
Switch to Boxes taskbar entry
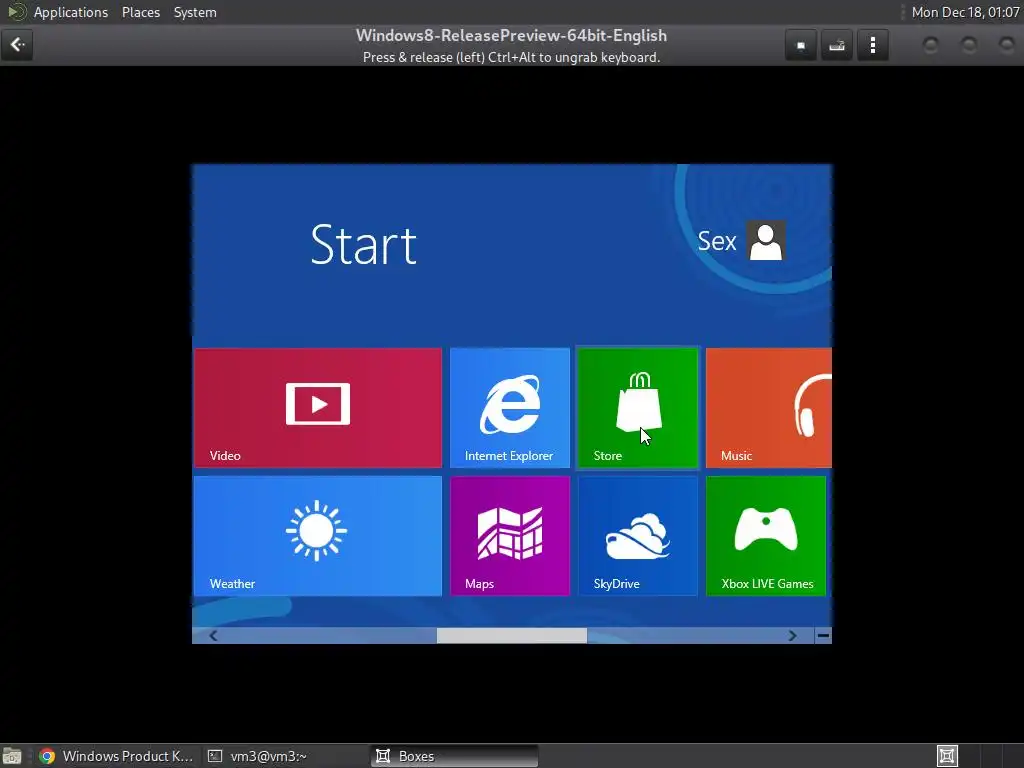click(455, 756)
